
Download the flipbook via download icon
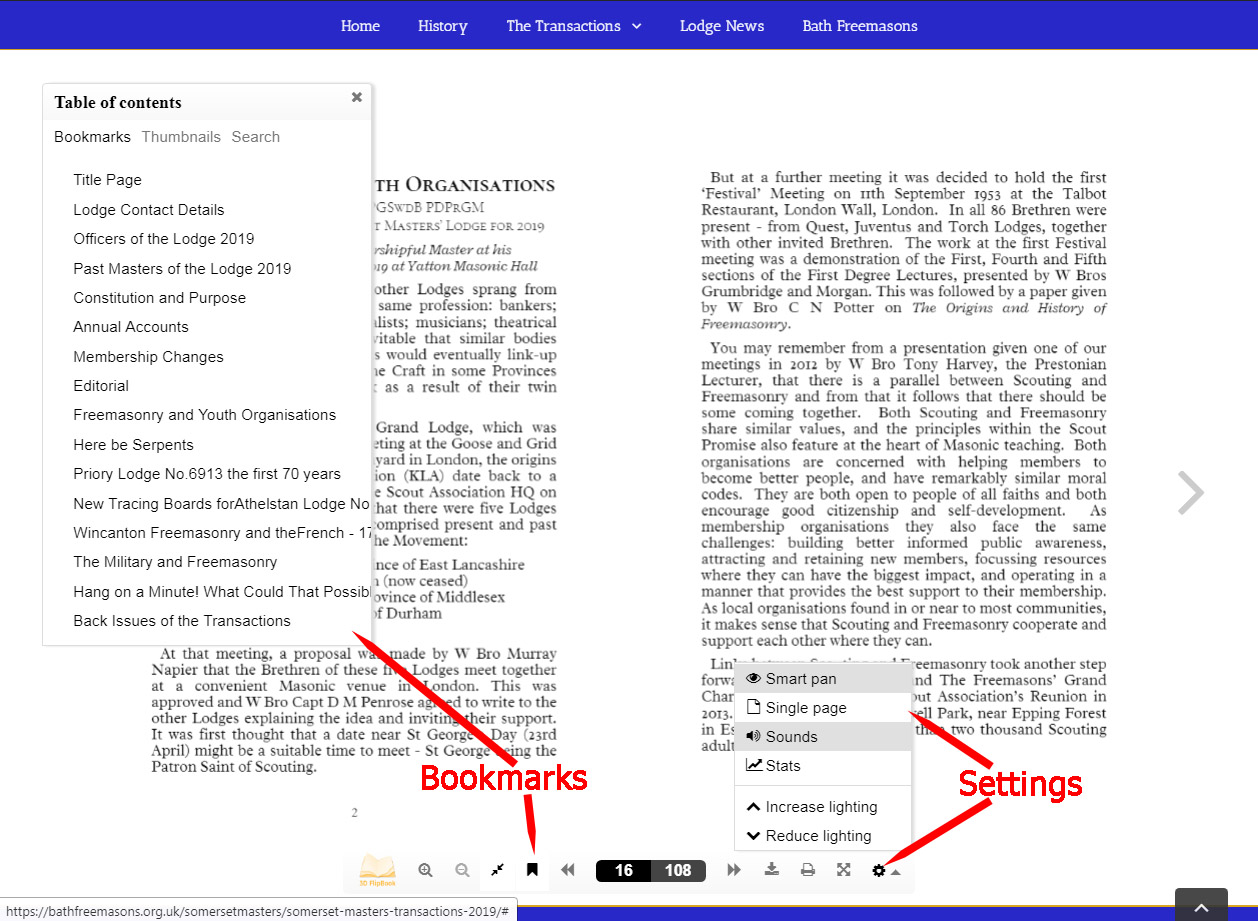pyautogui.click(x=772, y=870)
